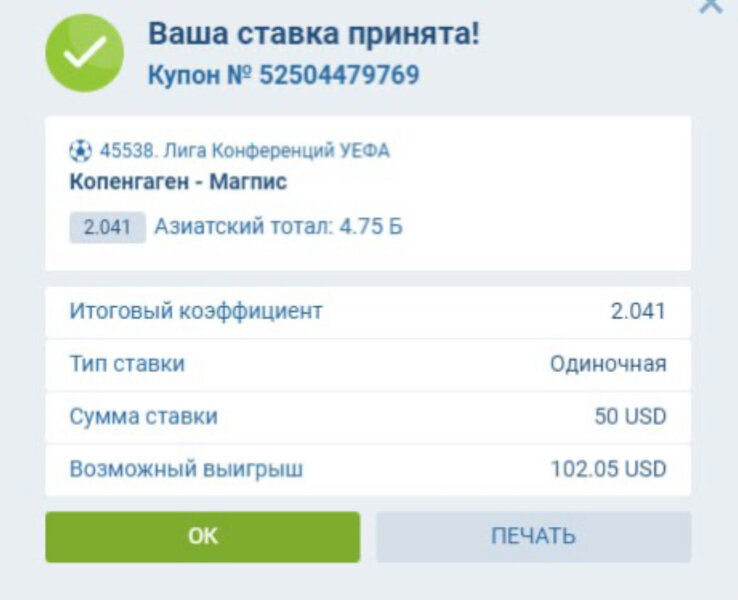Click the green checkmark success icon
The image size is (738, 600).
[x=84, y=53]
